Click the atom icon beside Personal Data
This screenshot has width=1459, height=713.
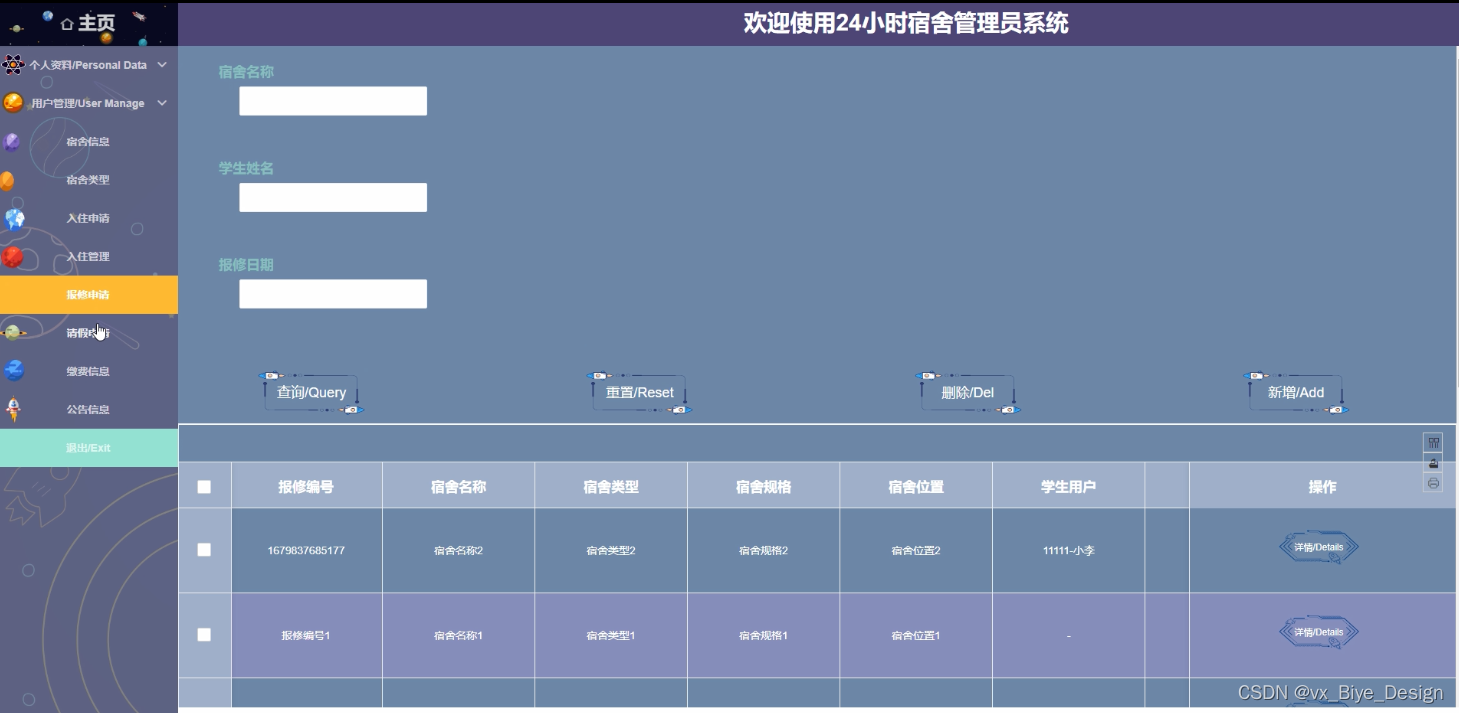pos(12,65)
